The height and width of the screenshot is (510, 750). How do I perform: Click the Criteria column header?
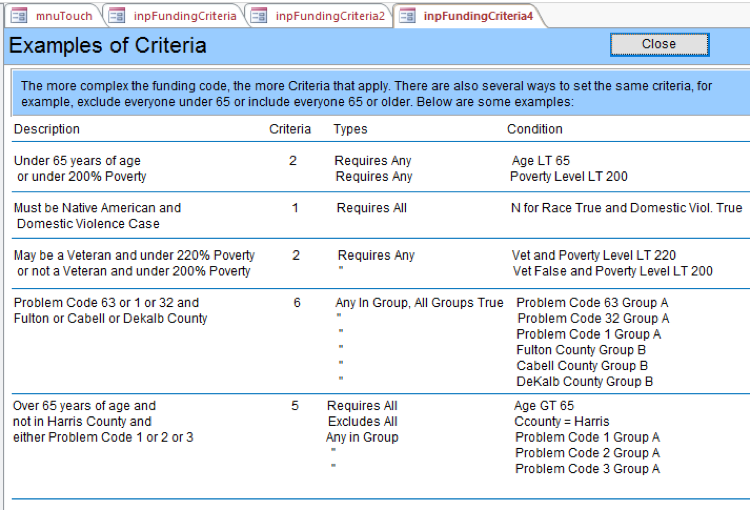290,129
